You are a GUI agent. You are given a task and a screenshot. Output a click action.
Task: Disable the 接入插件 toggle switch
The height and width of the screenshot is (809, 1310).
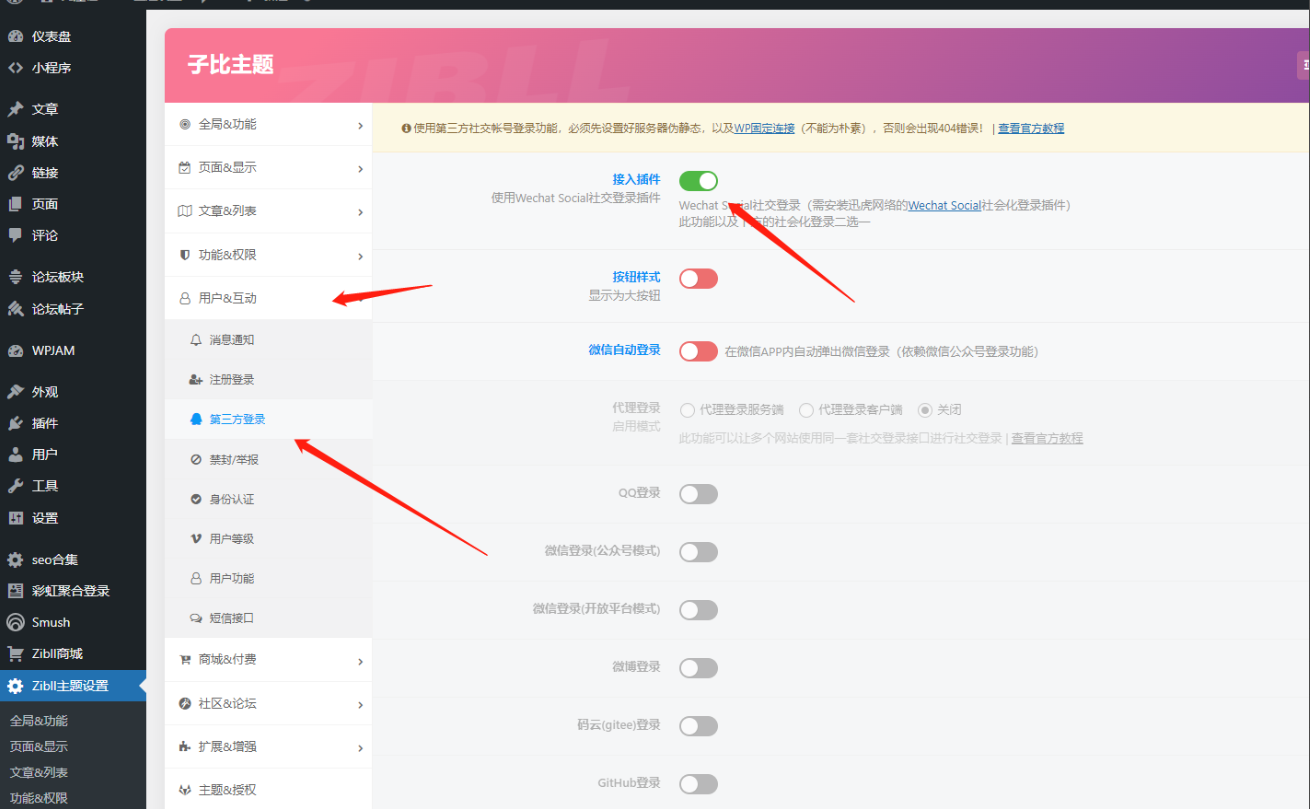point(698,181)
